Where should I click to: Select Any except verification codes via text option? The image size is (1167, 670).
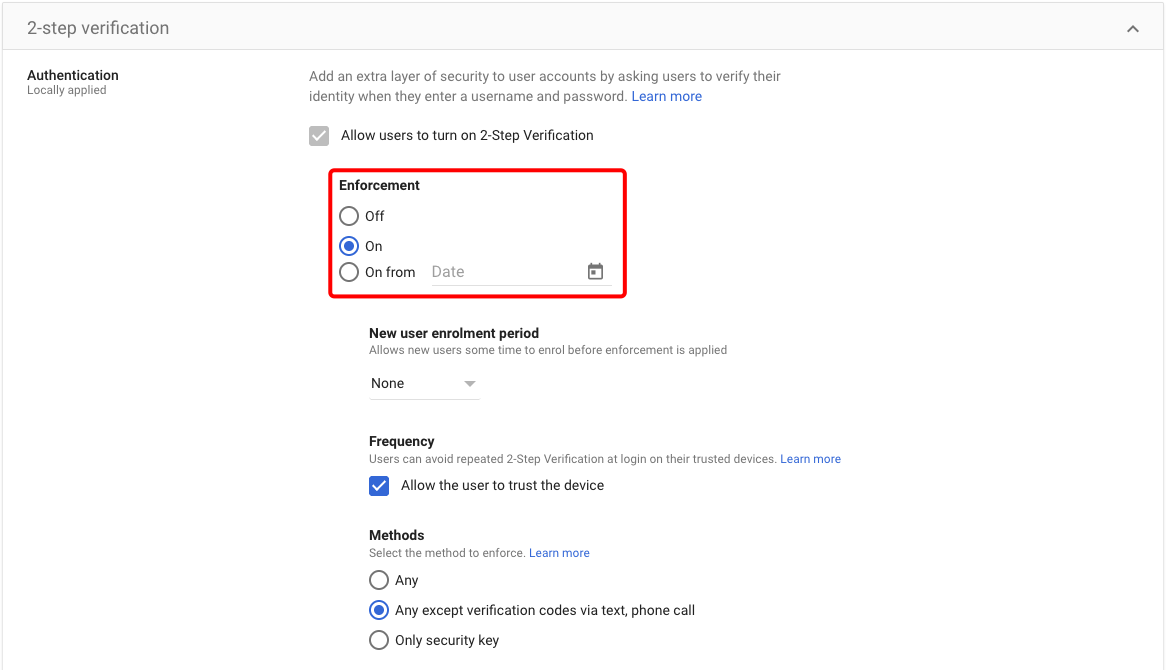(x=379, y=610)
